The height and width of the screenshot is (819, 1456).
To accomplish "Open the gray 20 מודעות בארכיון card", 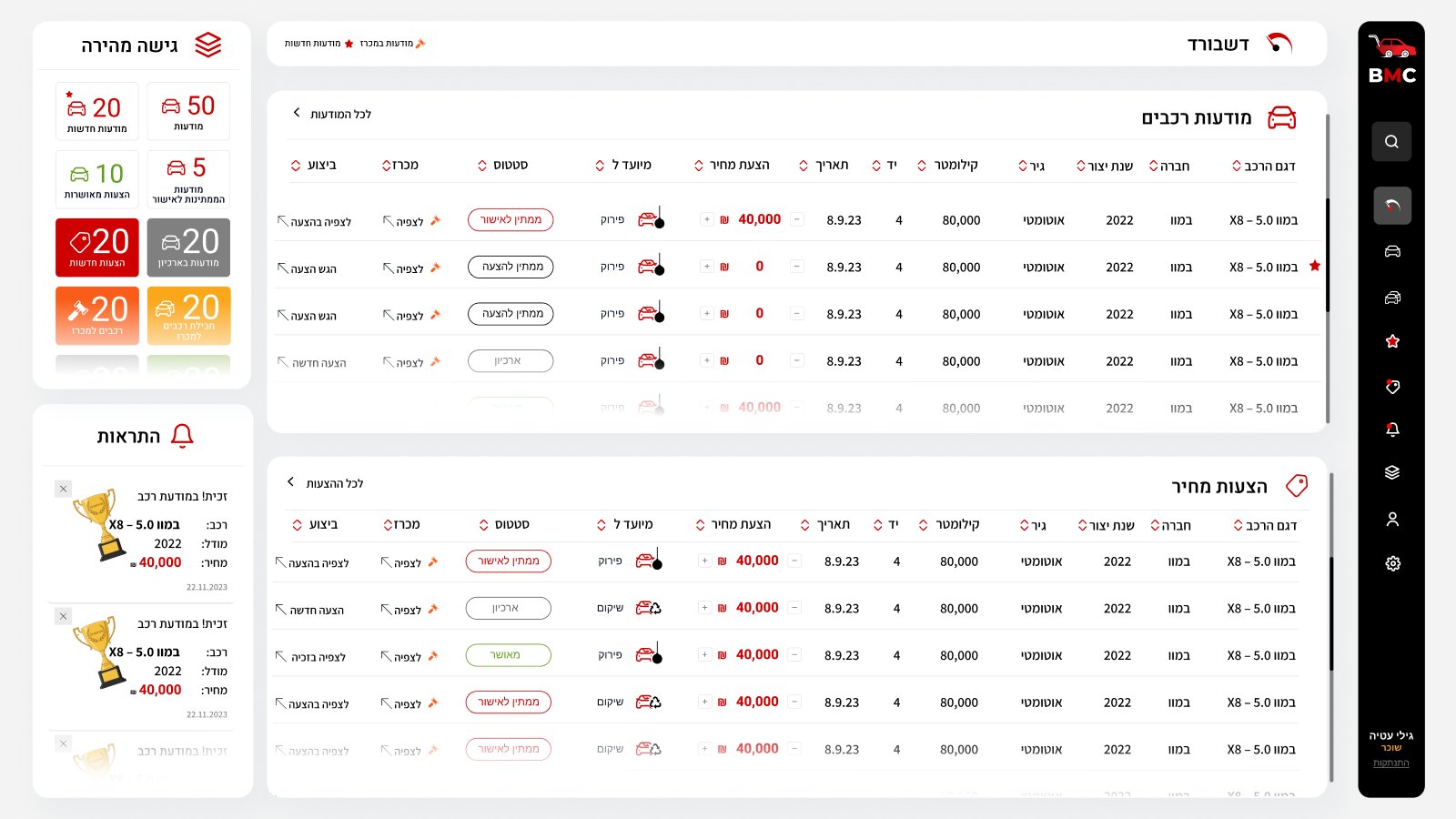I will (188, 248).
